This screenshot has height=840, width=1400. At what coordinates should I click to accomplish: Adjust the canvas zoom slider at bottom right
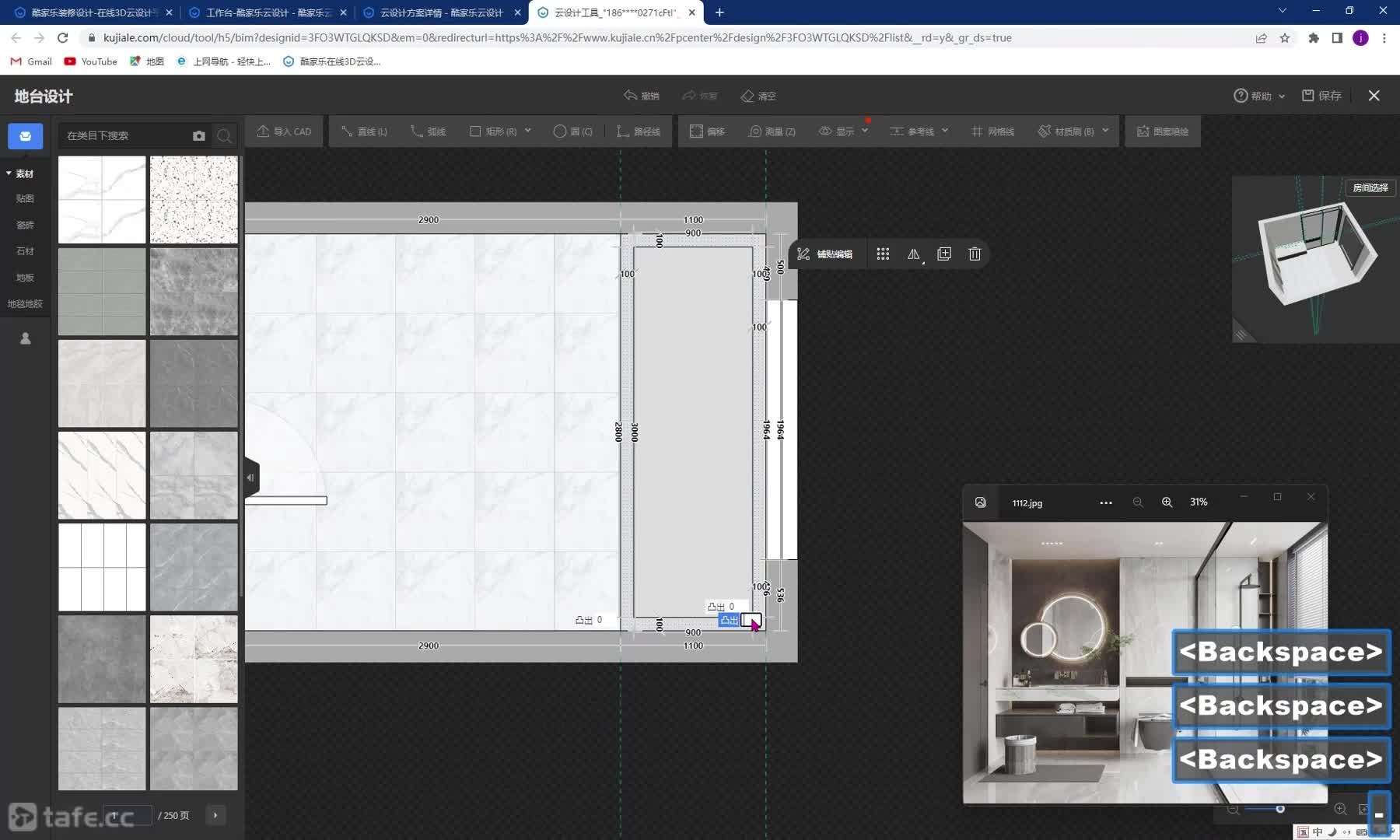click(x=1279, y=809)
